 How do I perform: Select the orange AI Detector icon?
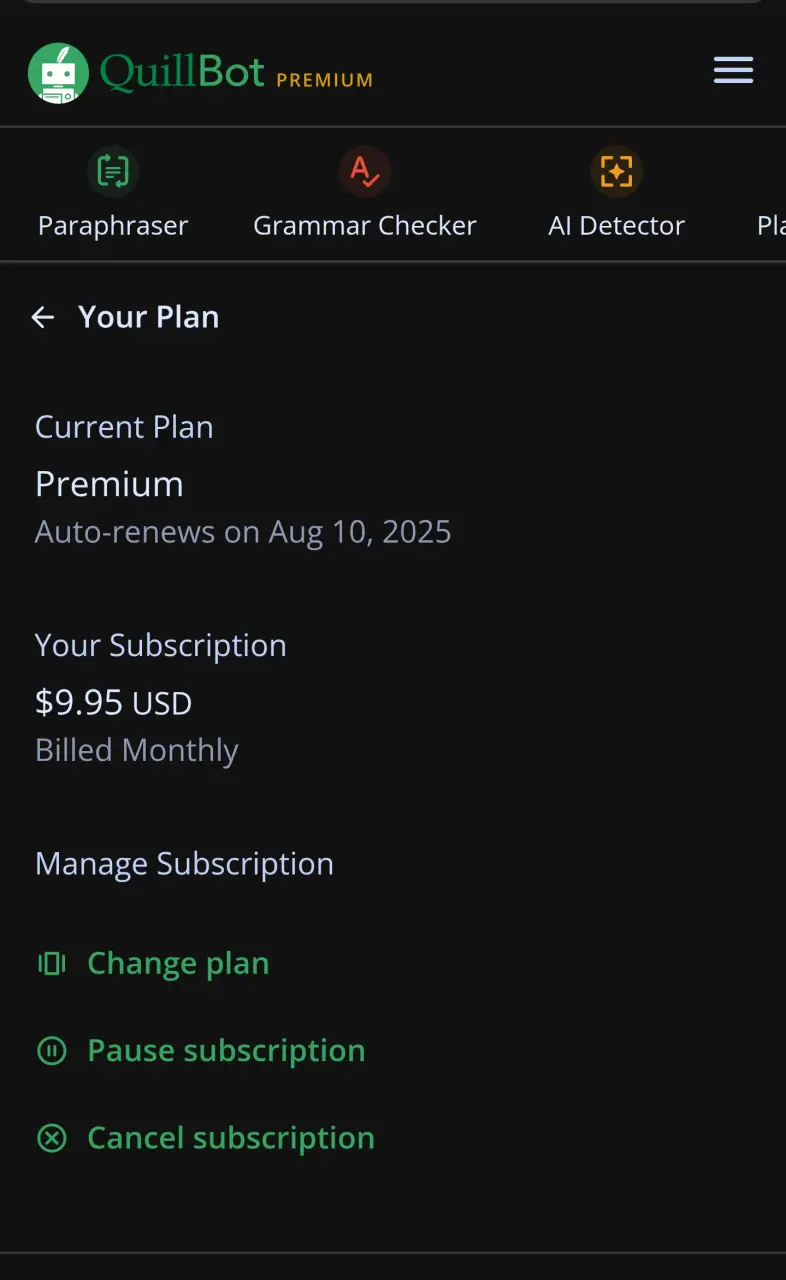click(616, 172)
